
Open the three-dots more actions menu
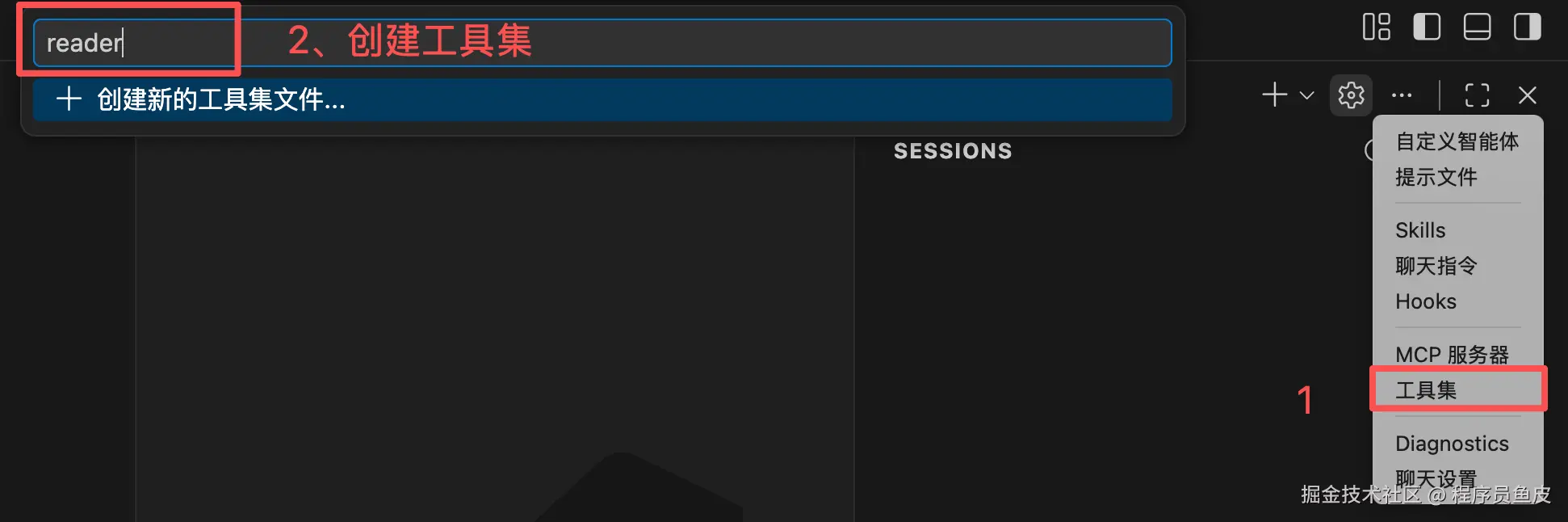coord(1402,95)
